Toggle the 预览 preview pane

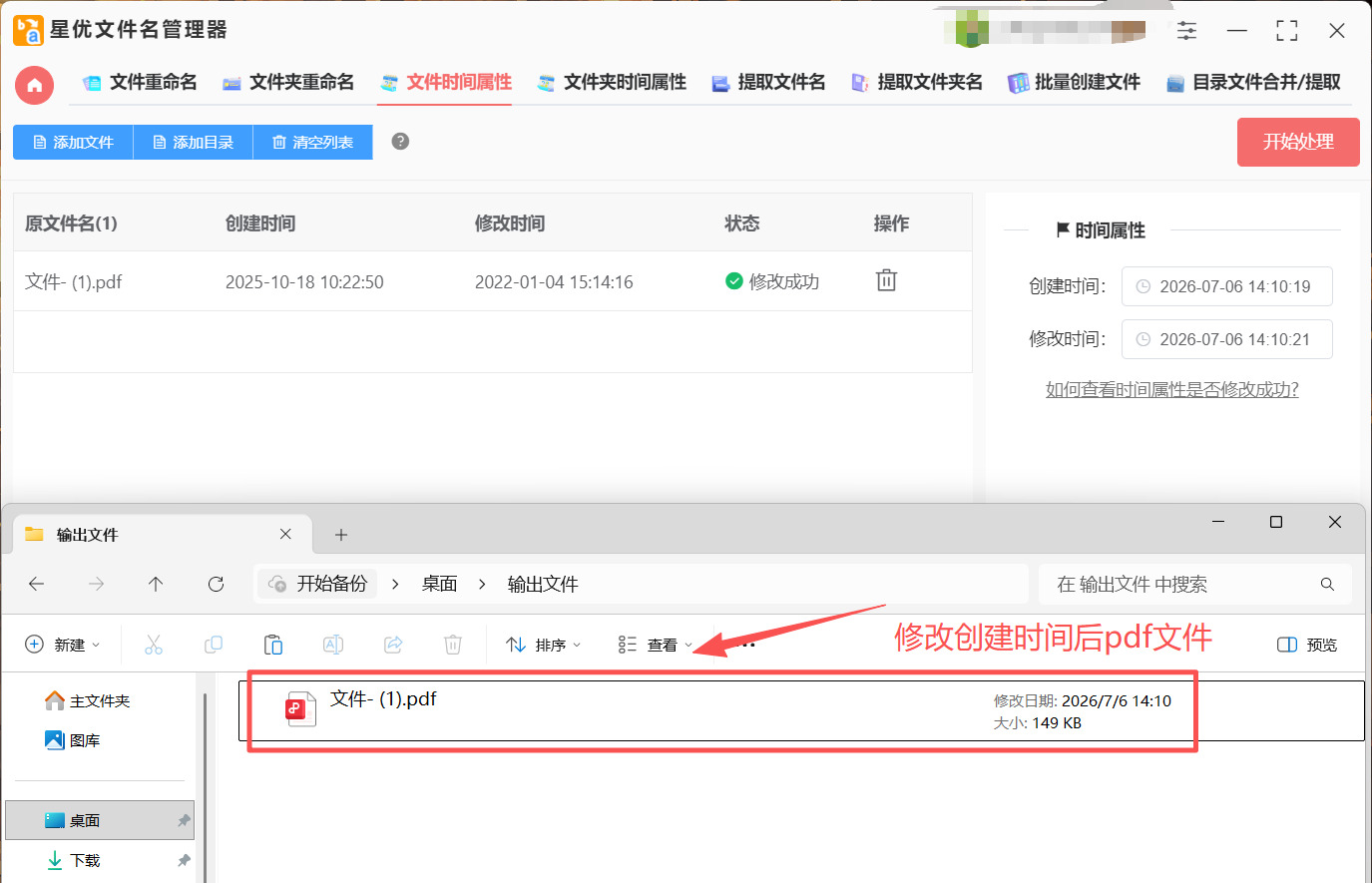[1307, 645]
